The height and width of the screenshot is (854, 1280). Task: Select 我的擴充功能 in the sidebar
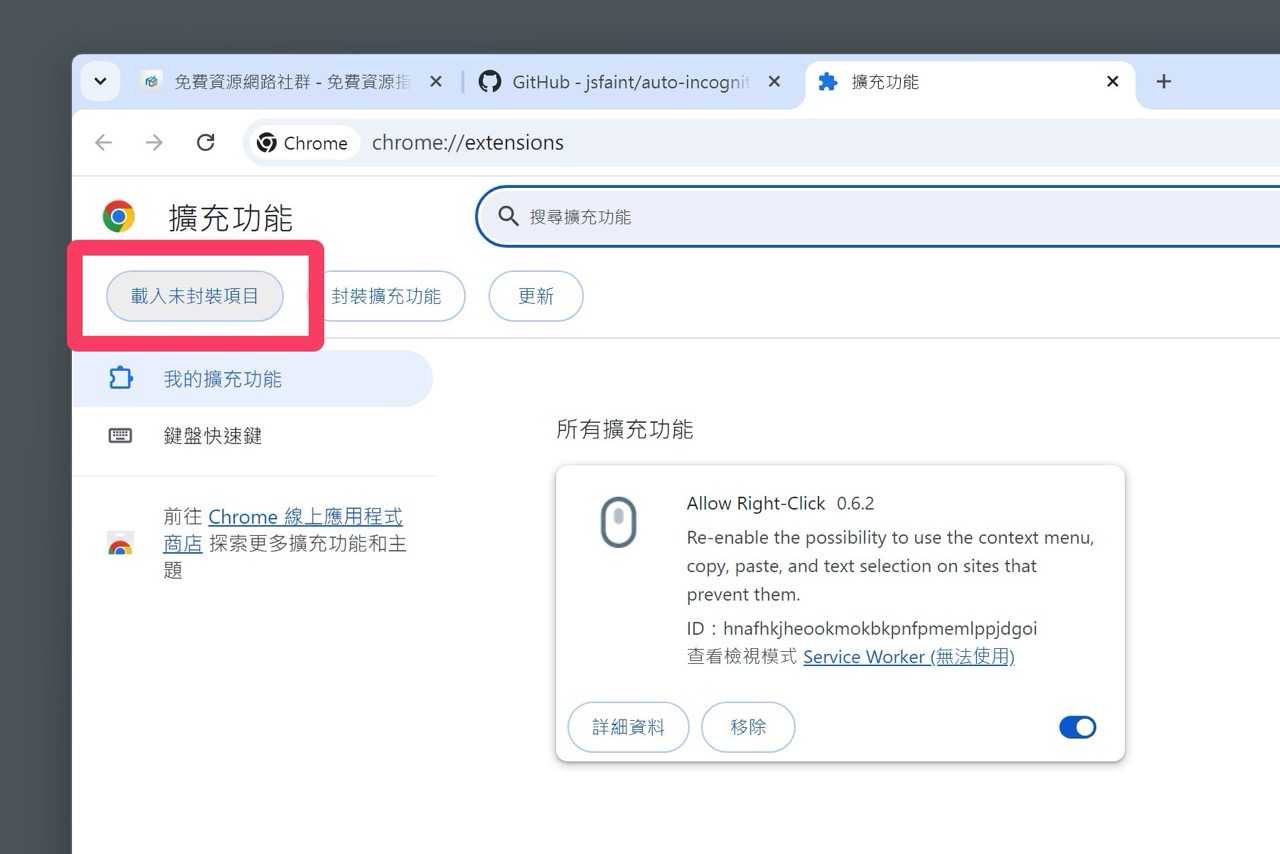click(x=252, y=379)
